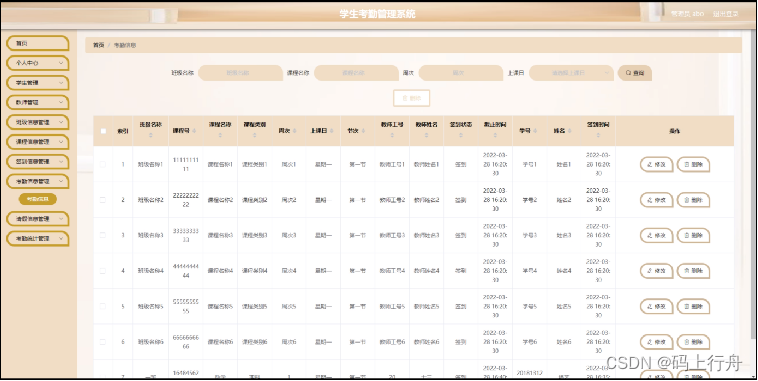
Task: Click the 课程名称3 cell
Action: pyautogui.click(x=220, y=235)
